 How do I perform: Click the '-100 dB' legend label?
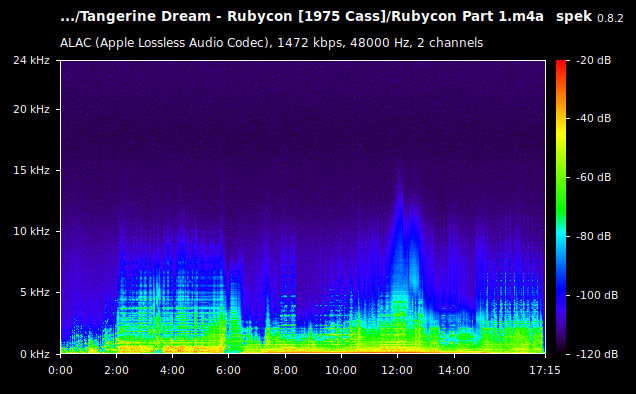(597, 295)
